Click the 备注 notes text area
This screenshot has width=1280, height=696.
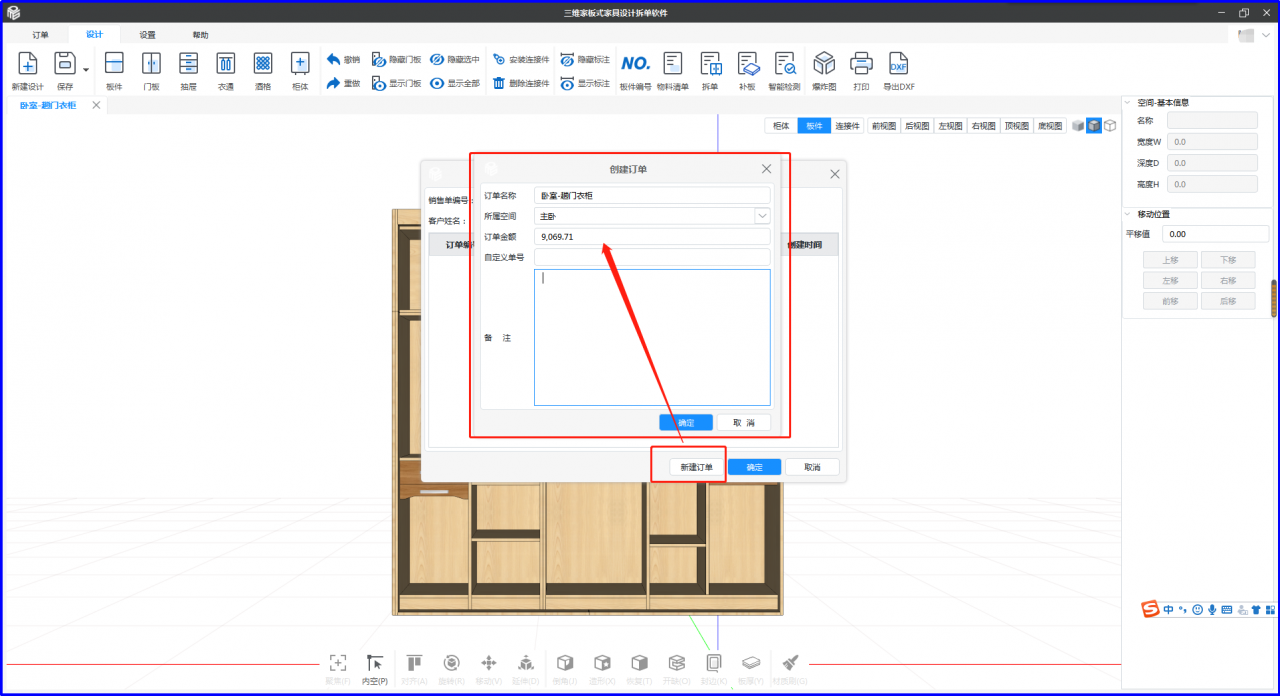coord(652,338)
